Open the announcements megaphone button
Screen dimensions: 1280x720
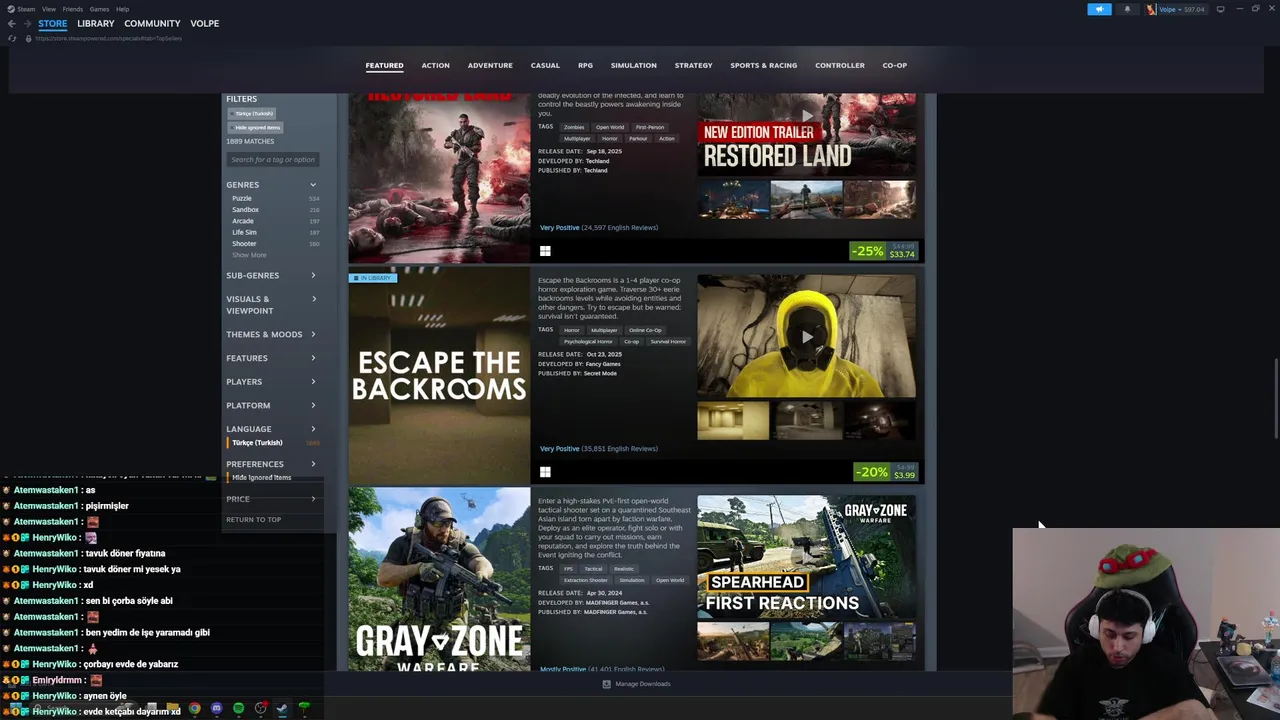(1099, 9)
